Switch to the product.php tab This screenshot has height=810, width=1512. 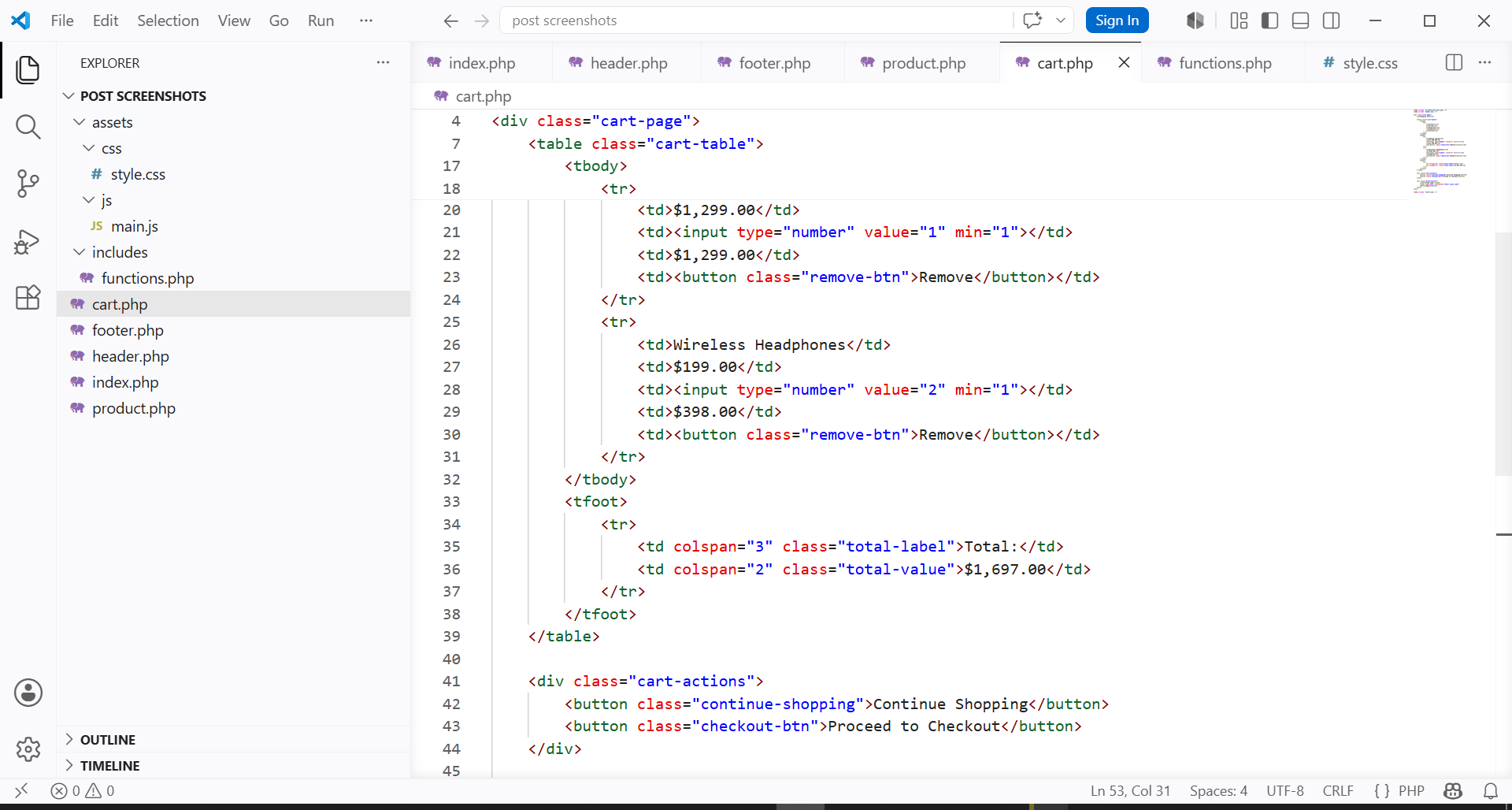923,63
